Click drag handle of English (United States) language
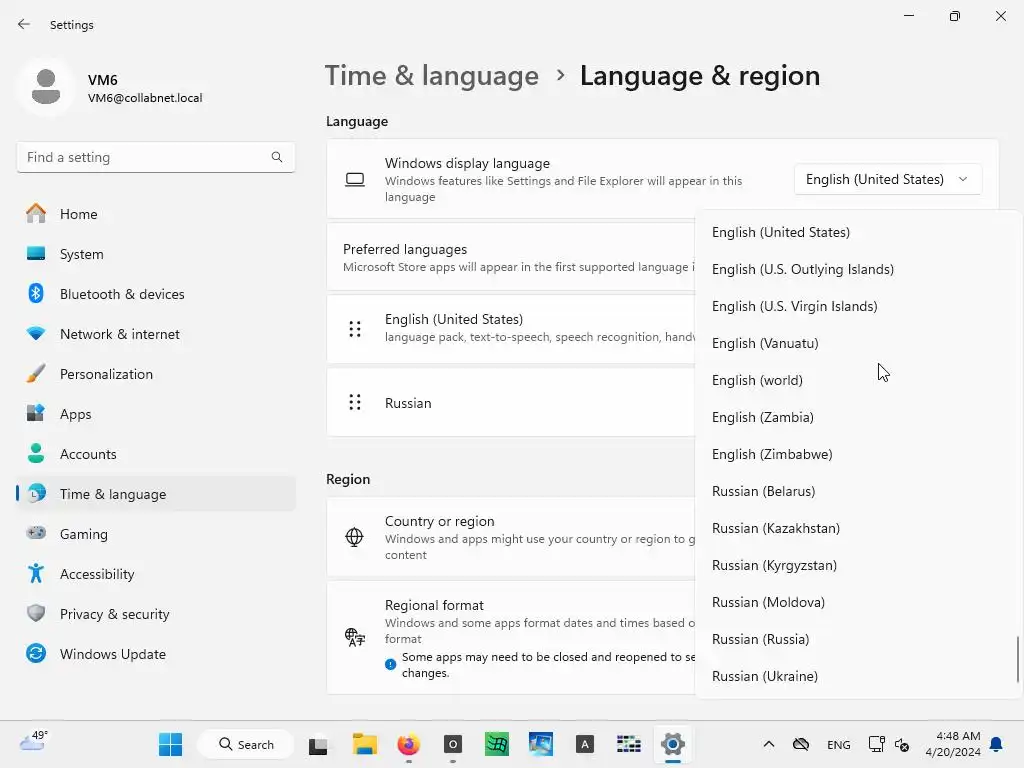The width and height of the screenshot is (1024, 768). [x=355, y=329]
